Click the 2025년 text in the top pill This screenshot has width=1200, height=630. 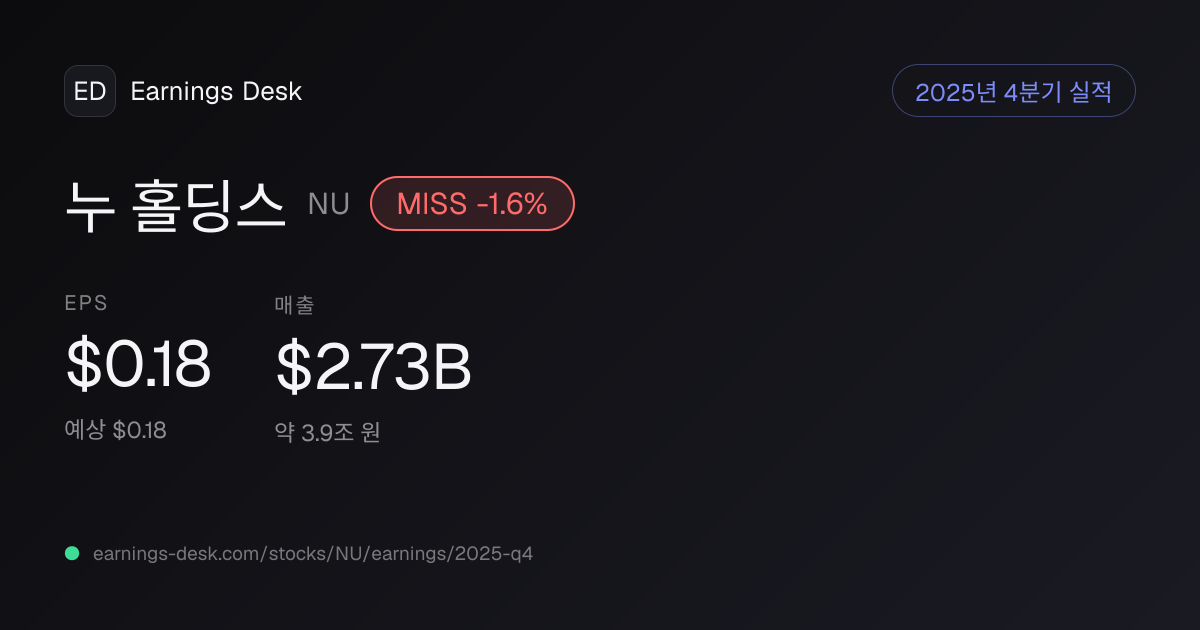tap(956, 92)
